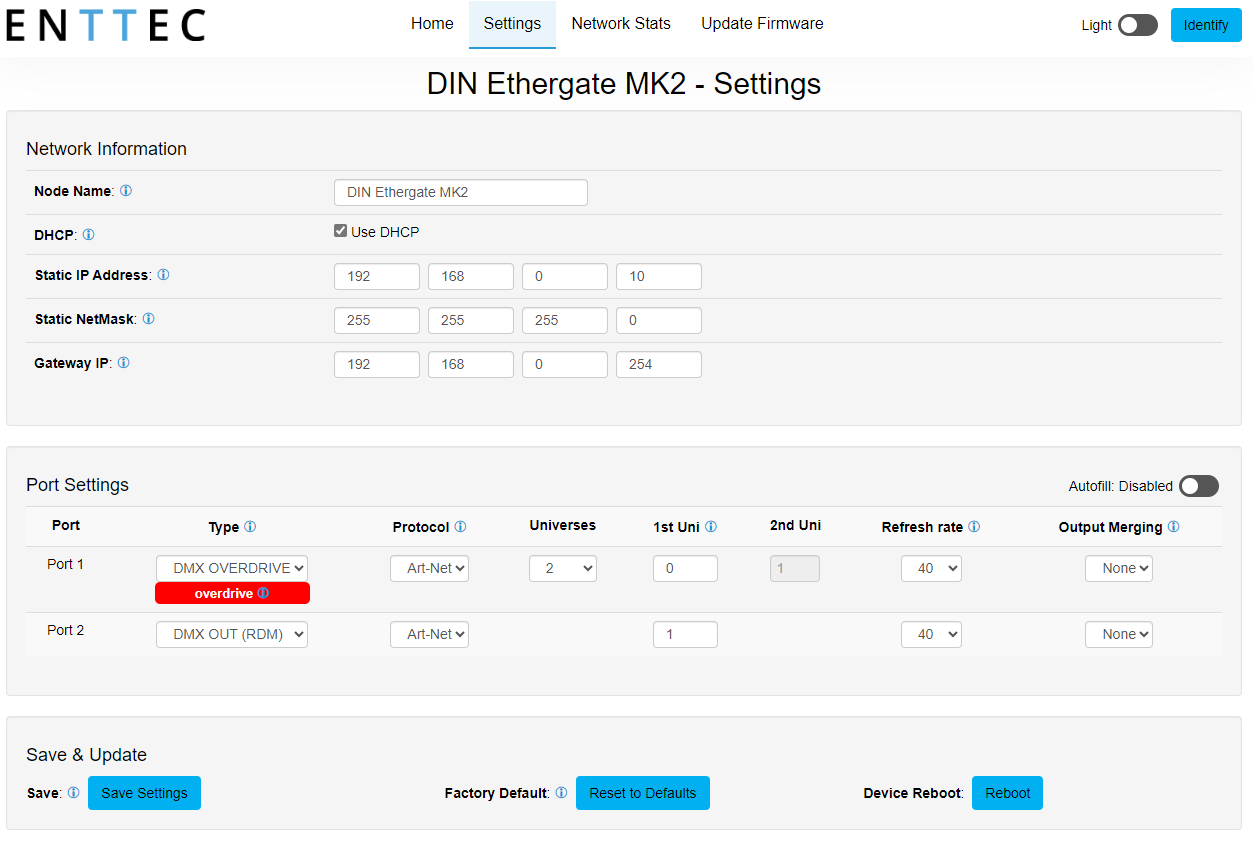Click Reset to Defaults button
1253x842 pixels.
click(643, 793)
